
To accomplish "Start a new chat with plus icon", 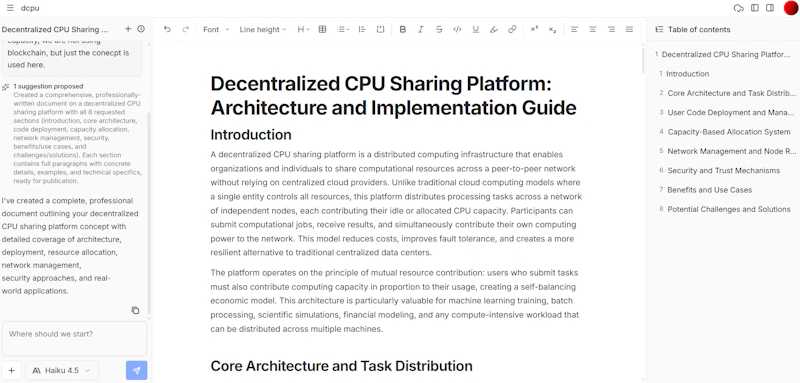I will coord(128,30).
